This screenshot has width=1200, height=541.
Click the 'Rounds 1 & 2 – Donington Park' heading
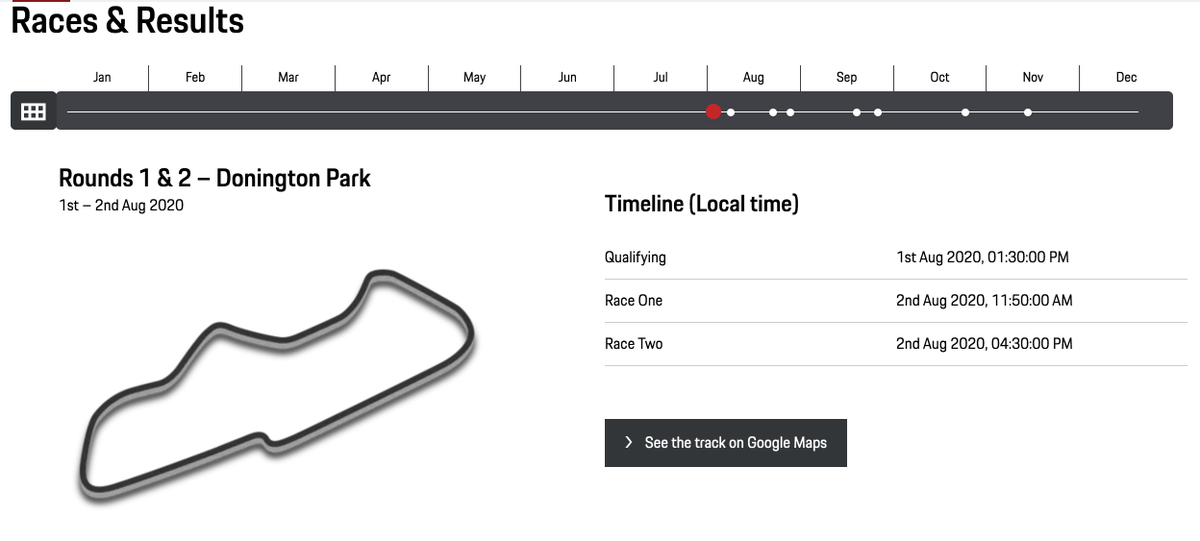coord(215,179)
